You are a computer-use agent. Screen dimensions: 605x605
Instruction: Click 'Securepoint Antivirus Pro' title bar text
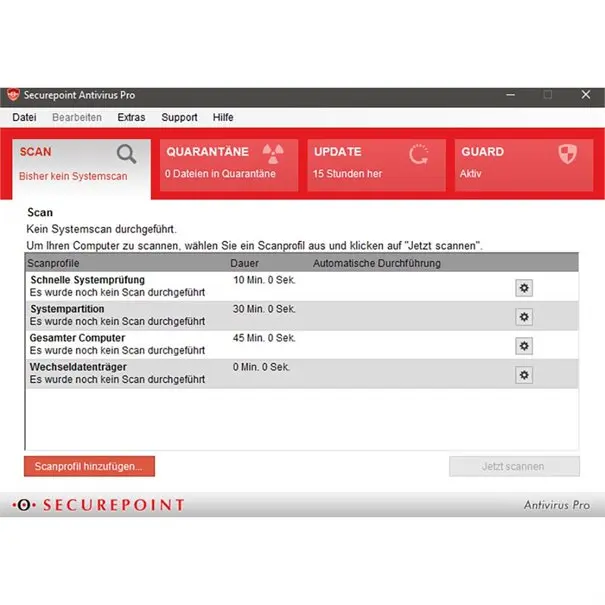(79, 95)
